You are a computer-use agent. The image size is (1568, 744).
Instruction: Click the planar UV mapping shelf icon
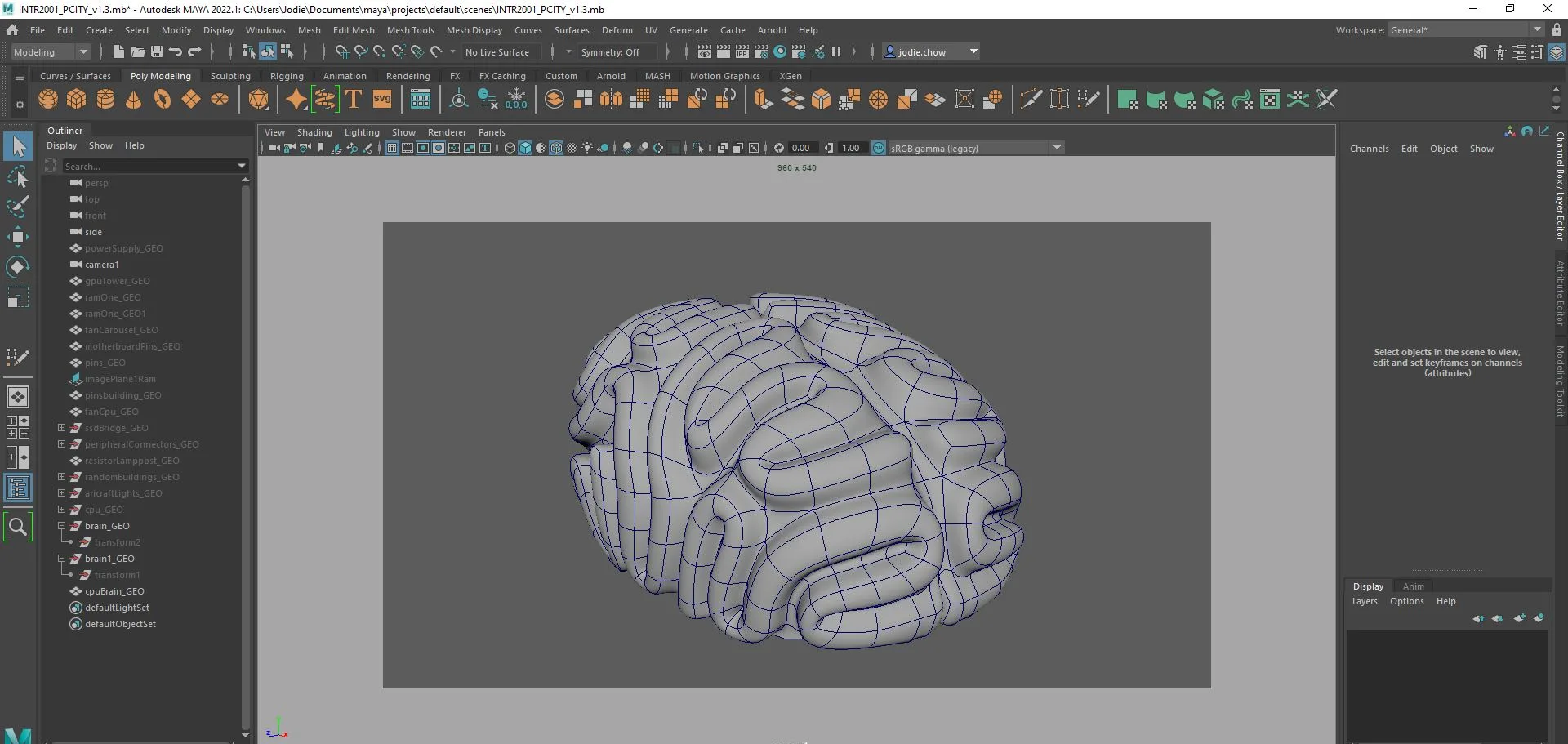tap(1127, 100)
